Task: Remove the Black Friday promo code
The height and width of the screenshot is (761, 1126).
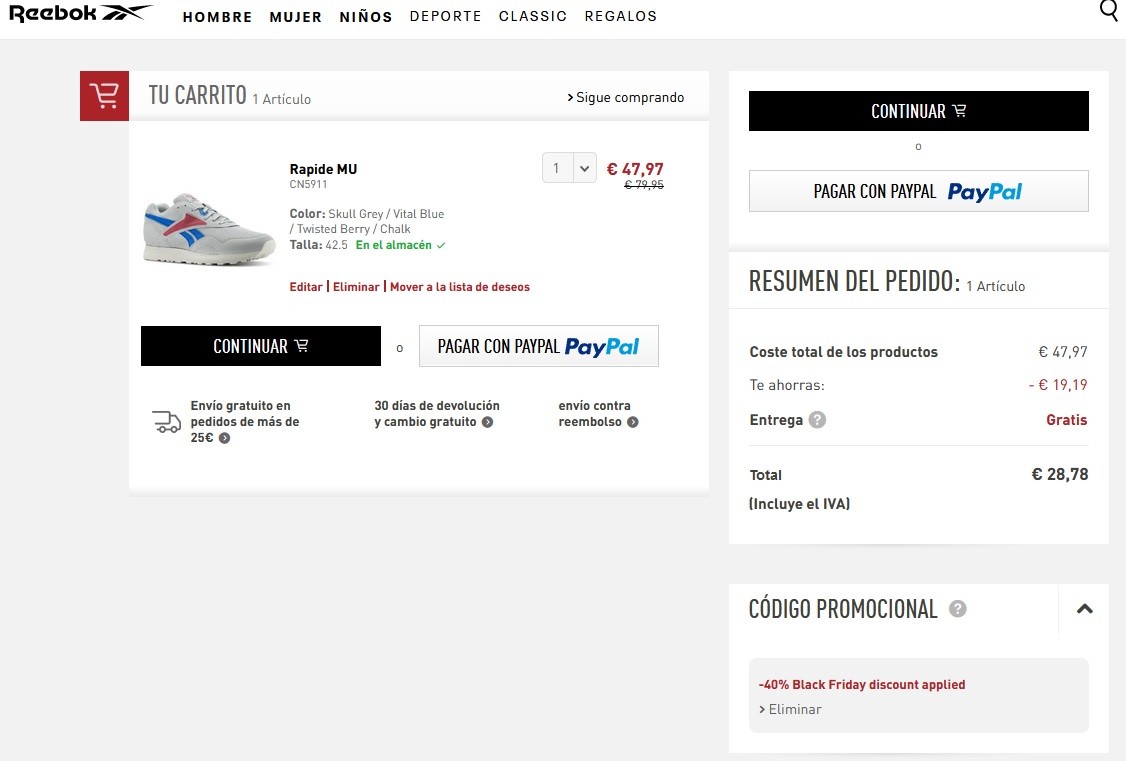Action: [x=794, y=709]
